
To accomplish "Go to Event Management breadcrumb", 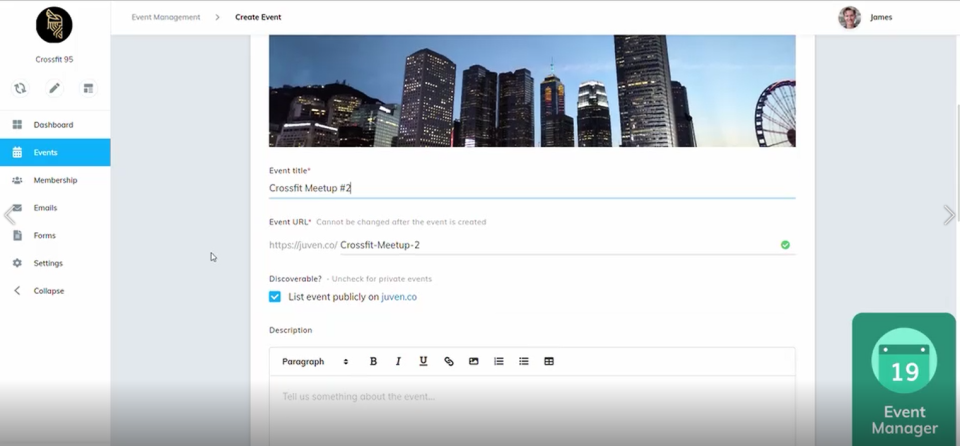I will point(166,17).
